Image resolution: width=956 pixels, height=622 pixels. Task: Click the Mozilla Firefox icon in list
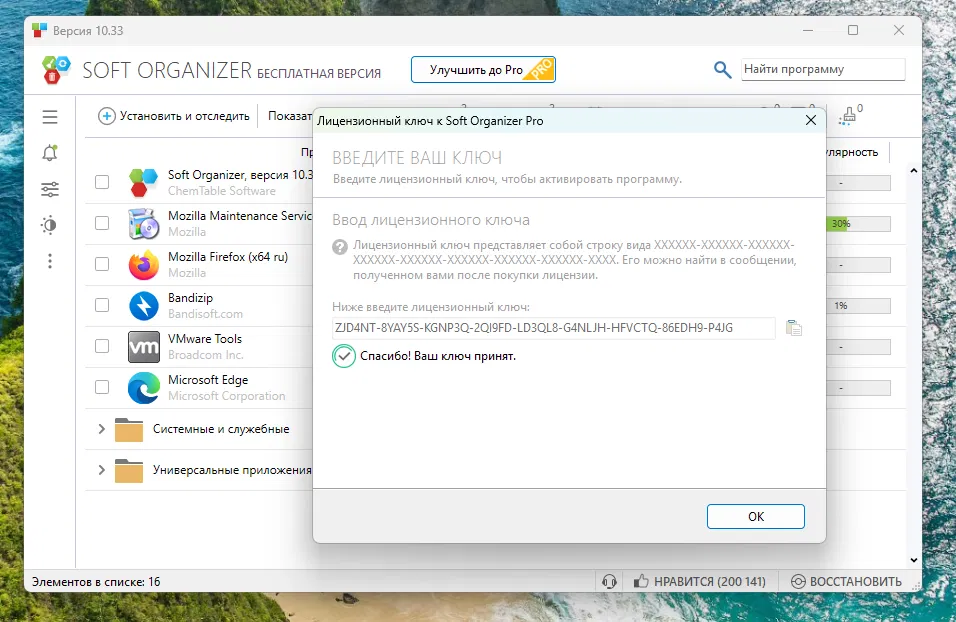pos(144,265)
